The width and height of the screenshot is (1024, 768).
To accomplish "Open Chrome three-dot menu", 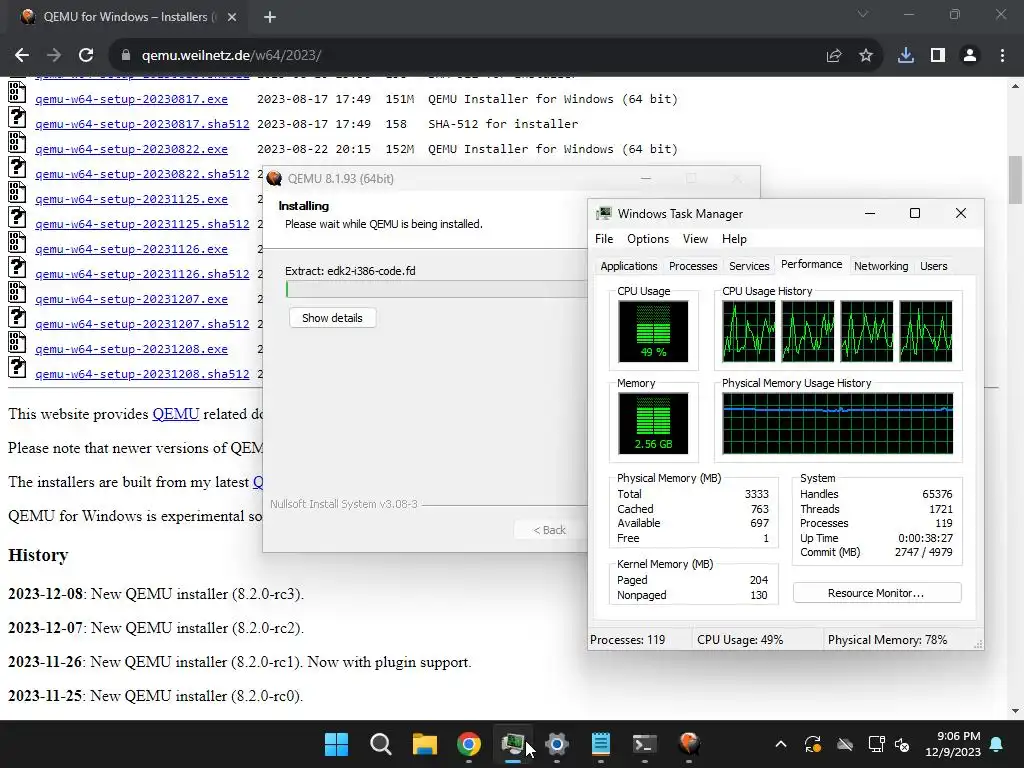I will [1002, 56].
